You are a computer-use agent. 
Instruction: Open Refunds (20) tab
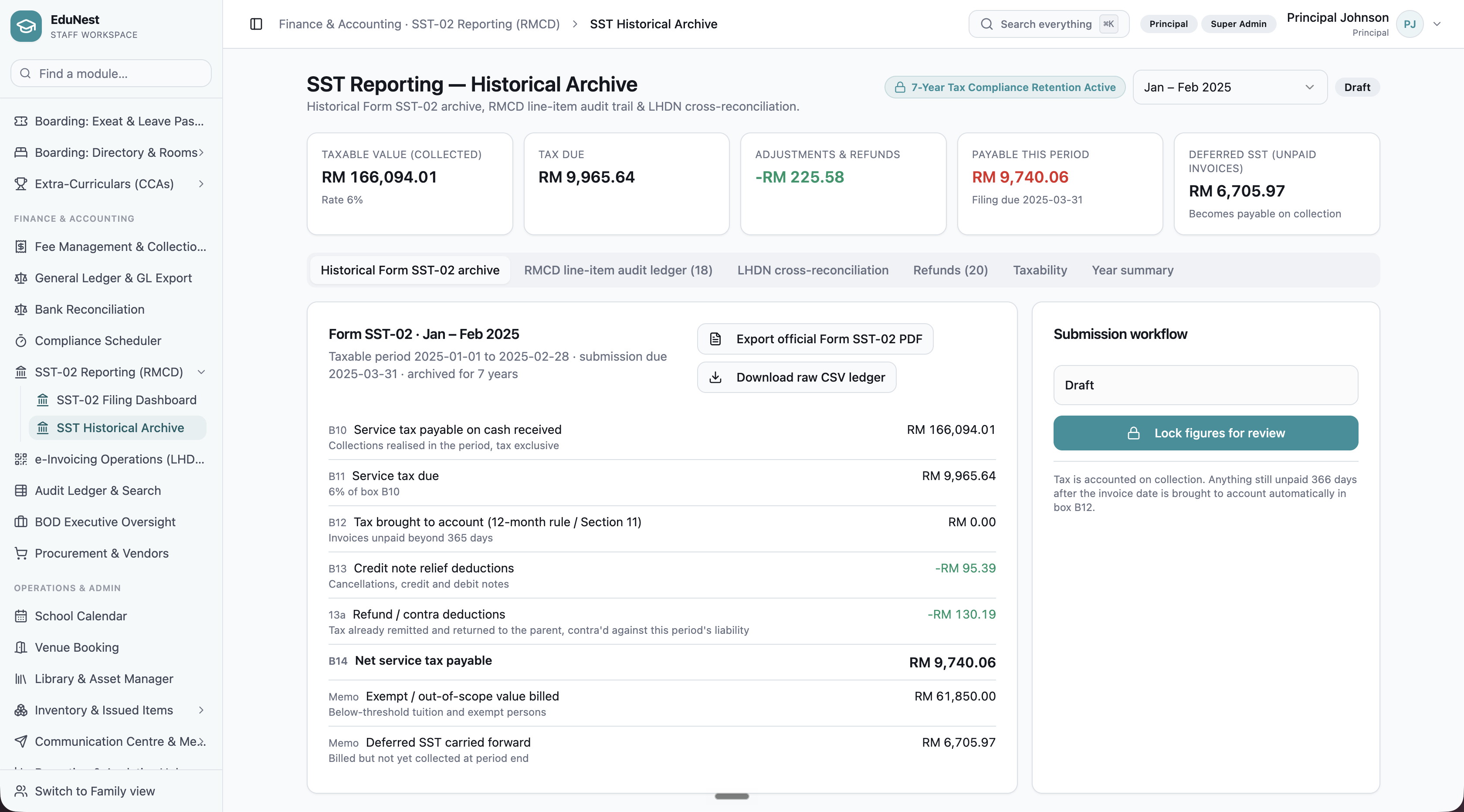pos(950,270)
